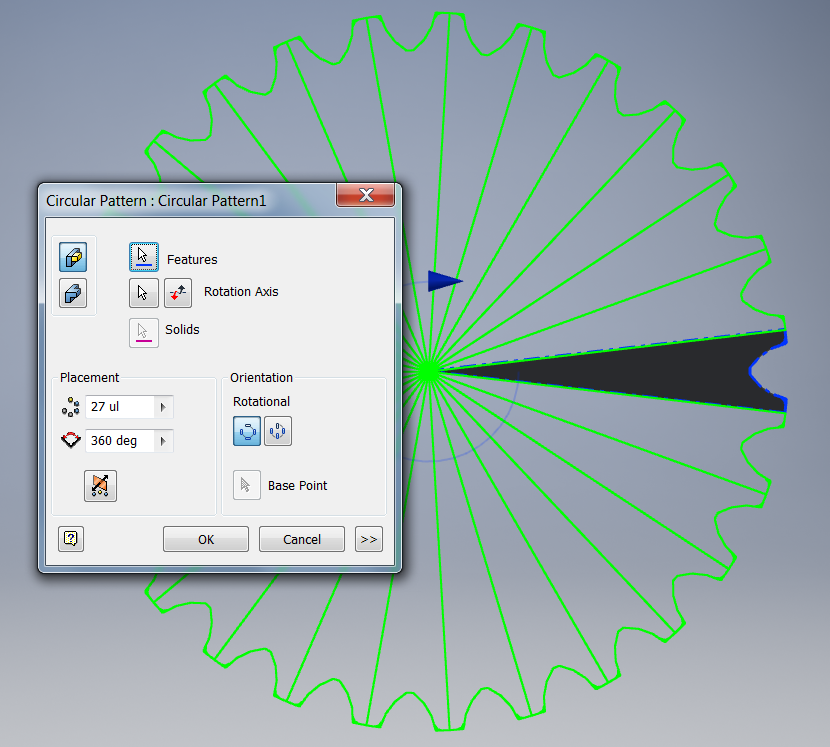Click into the 360 deg angle field

pyautogui.click(x=121, y=440)
